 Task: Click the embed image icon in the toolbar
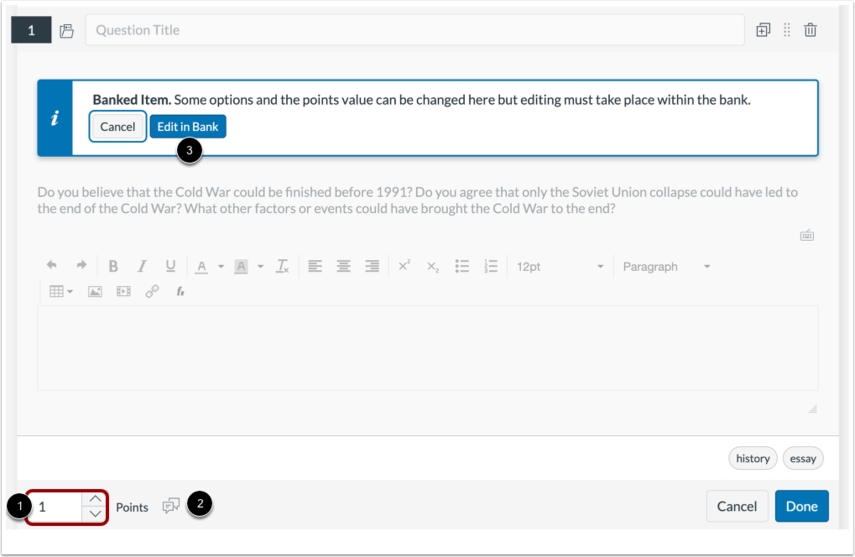pos(95,292)
